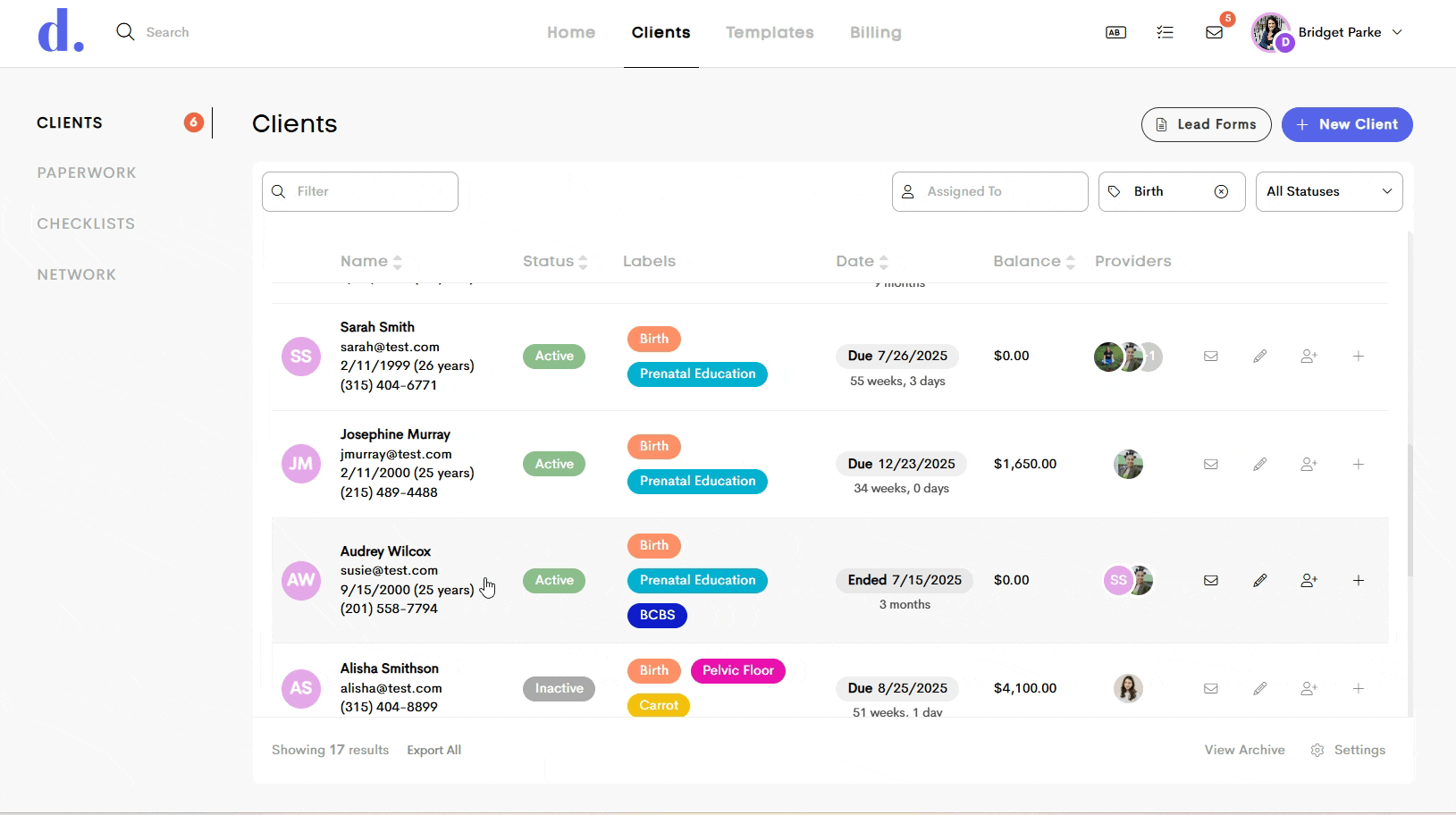Image resolution: width=1456 pixels, height=815 pixels.
Task: Click the plus icon for Sarah Smith
Action: [x=1359, y=356]
